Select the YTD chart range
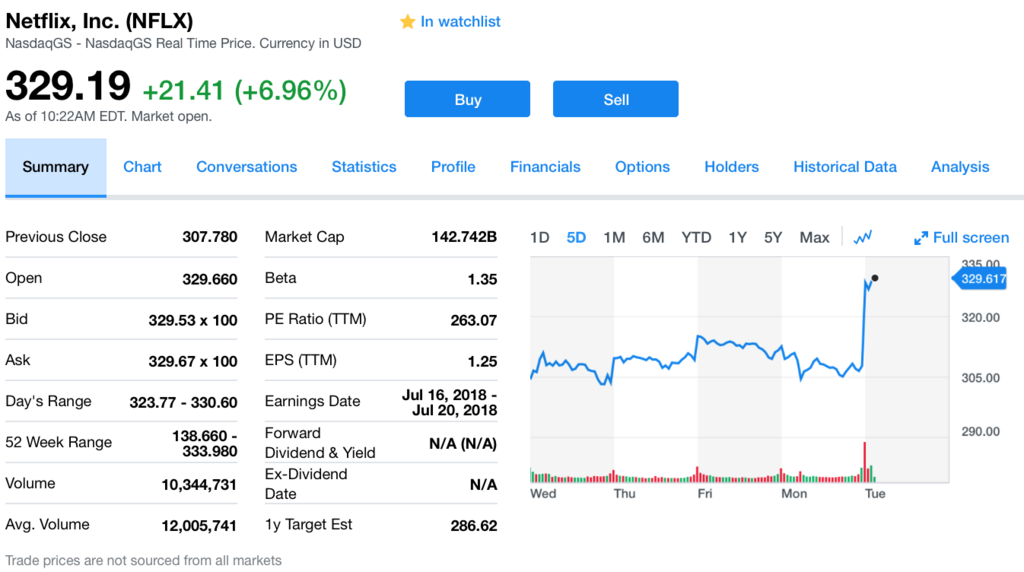This screenshot has width=1024, height=572. click(x=696, y=238)
